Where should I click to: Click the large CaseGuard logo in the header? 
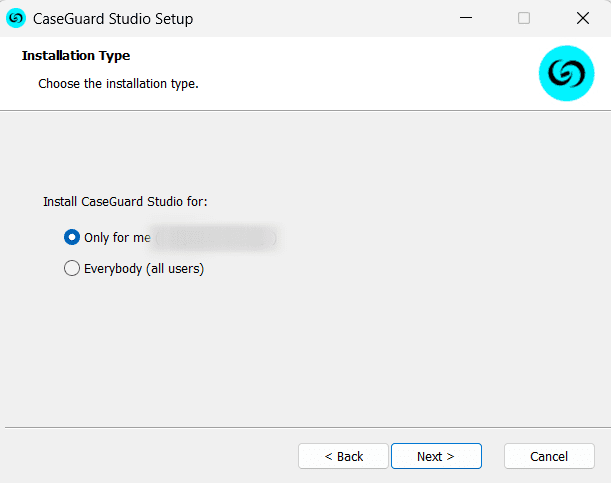coord(566,74)
